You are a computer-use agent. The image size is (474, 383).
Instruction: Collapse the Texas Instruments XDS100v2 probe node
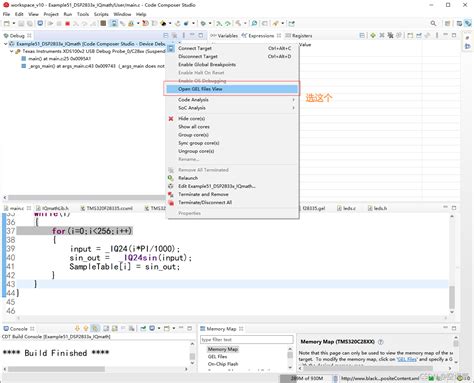tap(12, 51)
